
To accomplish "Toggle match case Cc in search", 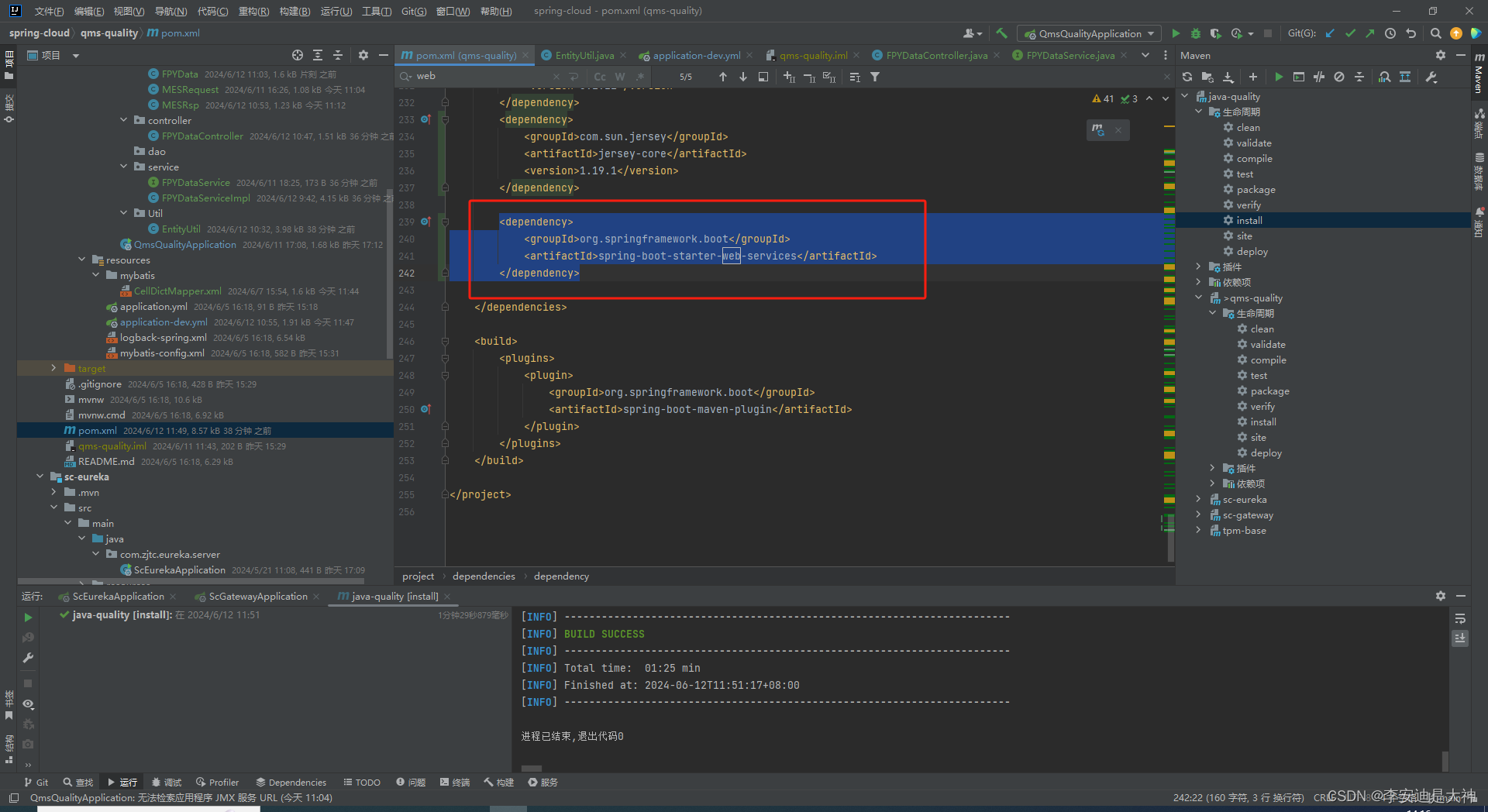I will coord(600,77).
